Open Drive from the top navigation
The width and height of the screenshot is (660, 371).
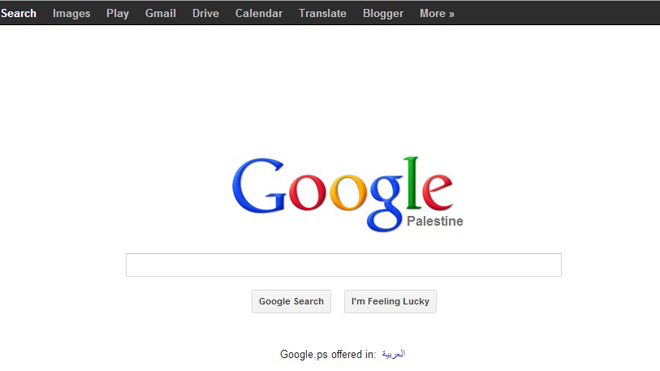coord(205,13)
